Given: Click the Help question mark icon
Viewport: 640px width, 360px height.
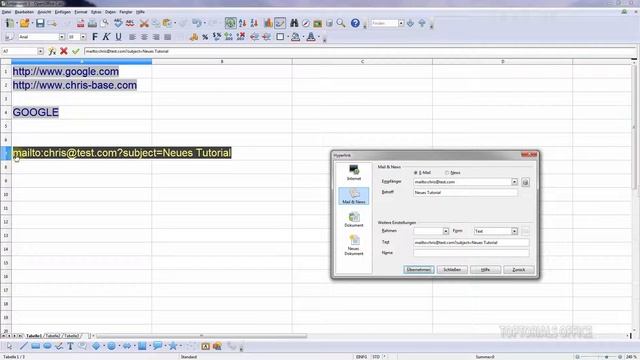Looking at the screenshot, I should pyautogui.click(x=355, y=23).
